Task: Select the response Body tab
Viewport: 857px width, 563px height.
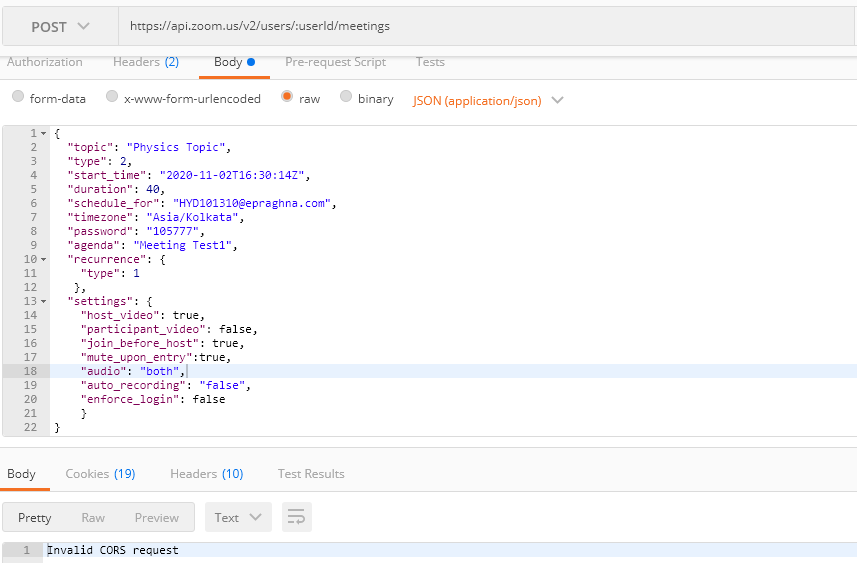Action: pyautogui.click(x=21, y=474)
